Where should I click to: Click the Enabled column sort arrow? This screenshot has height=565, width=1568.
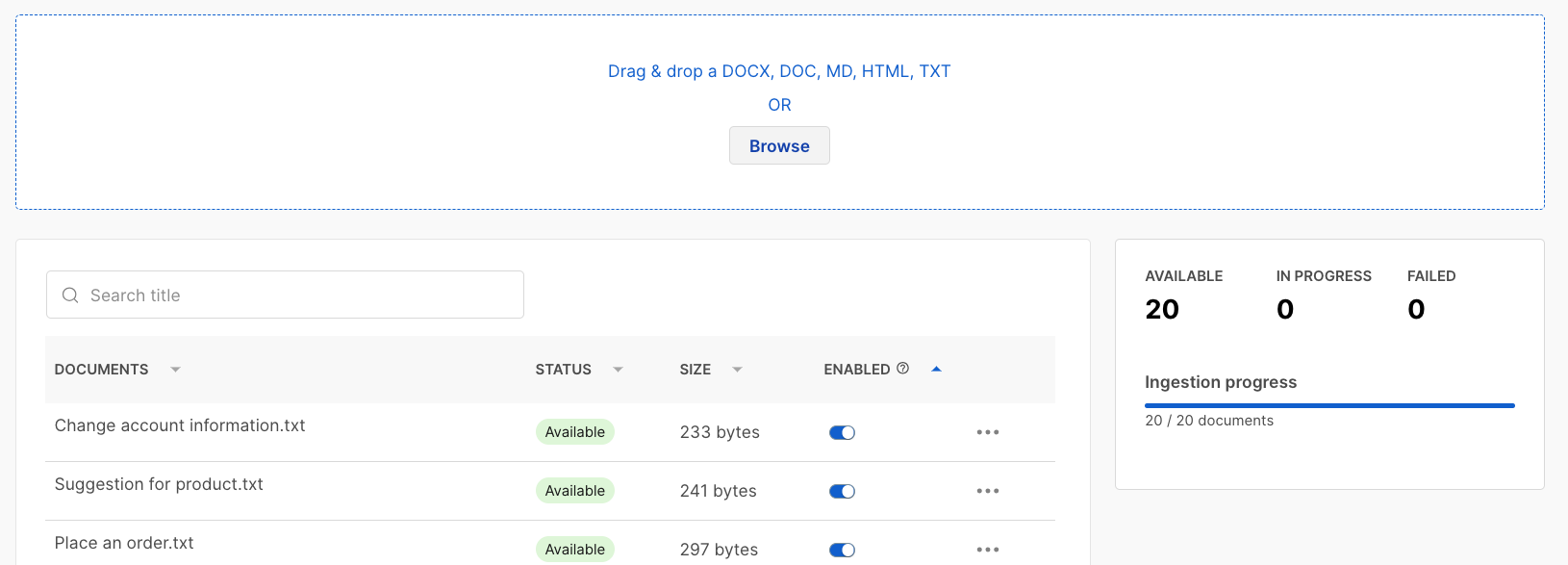click(936, 370)
